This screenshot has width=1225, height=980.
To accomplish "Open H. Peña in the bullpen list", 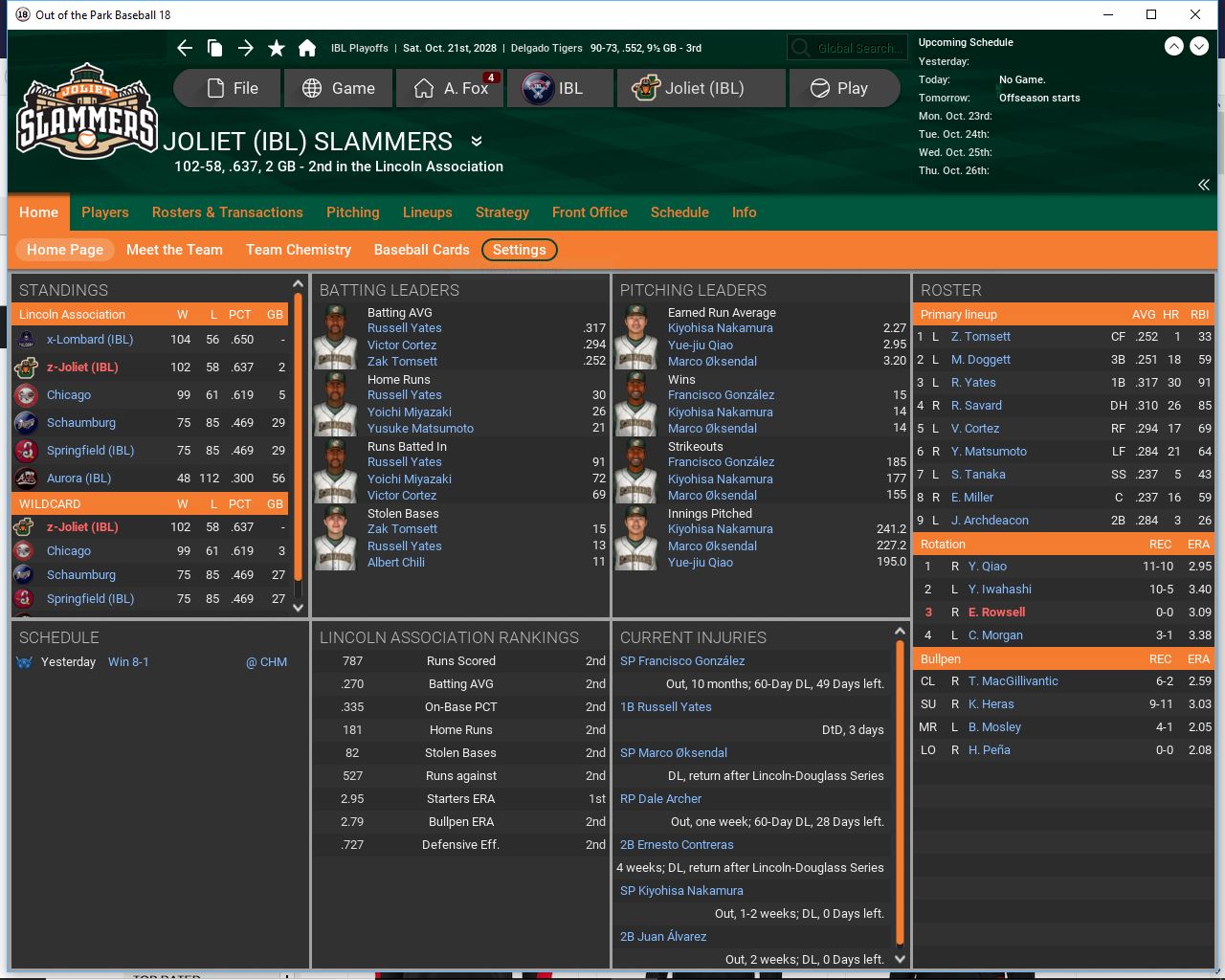I will [990, 750].
